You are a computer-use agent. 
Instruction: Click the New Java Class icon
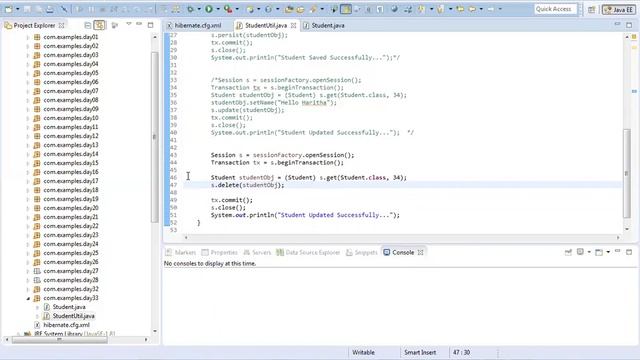click(x=269, y=9)
